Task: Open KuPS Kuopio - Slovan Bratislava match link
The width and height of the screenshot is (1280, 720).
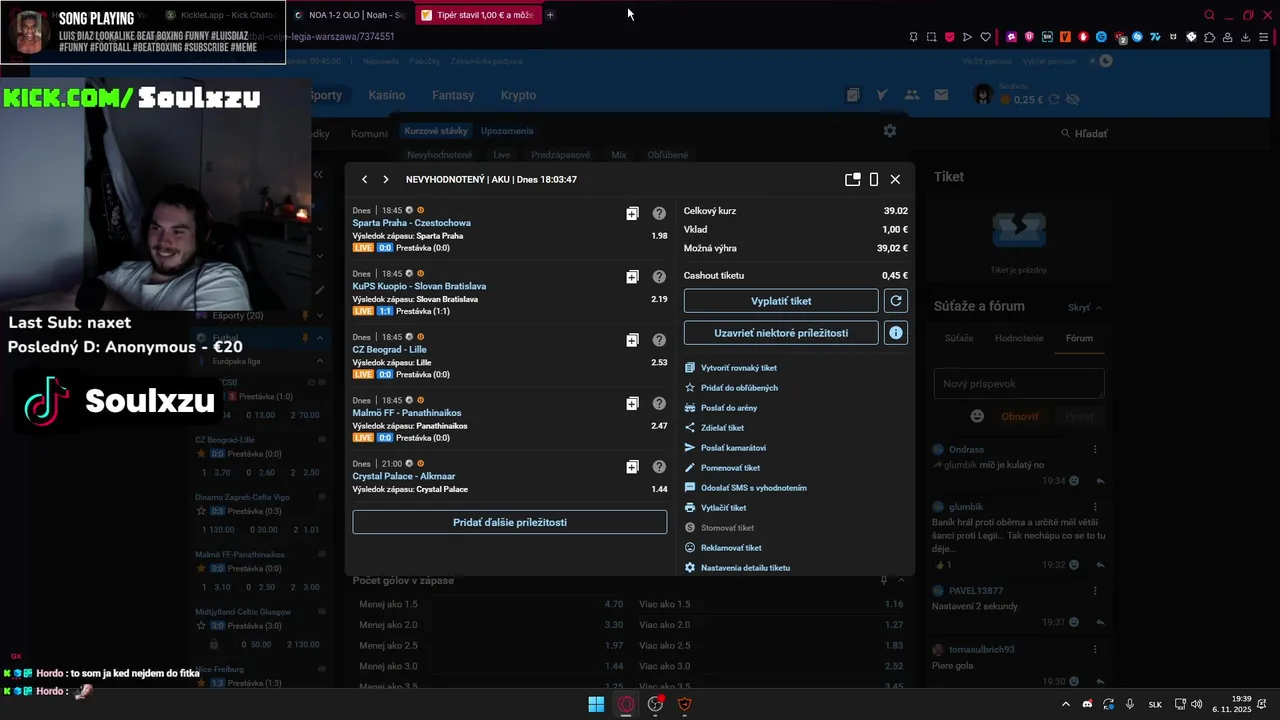Action: pyautogui.click(x=419, y=286)
